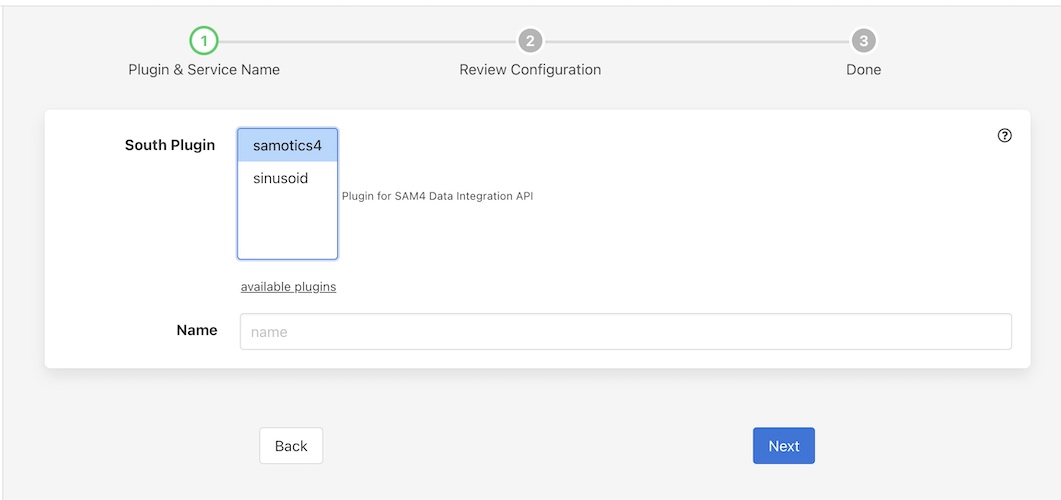
Task: Click the progress line between steps 2 and 3
Action: pos(697,41)
